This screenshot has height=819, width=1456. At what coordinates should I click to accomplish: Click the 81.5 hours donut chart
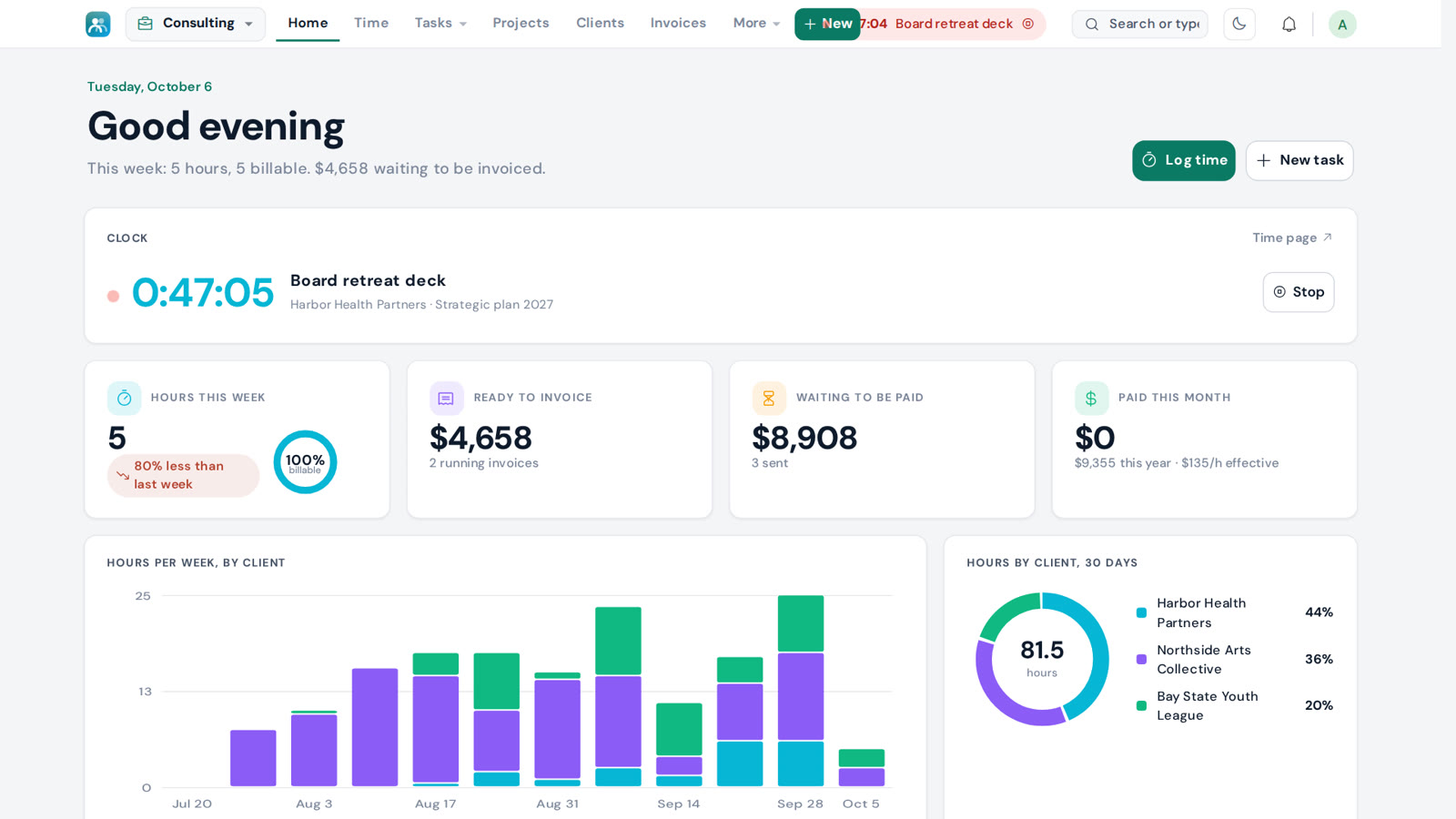click(1042, 659)
